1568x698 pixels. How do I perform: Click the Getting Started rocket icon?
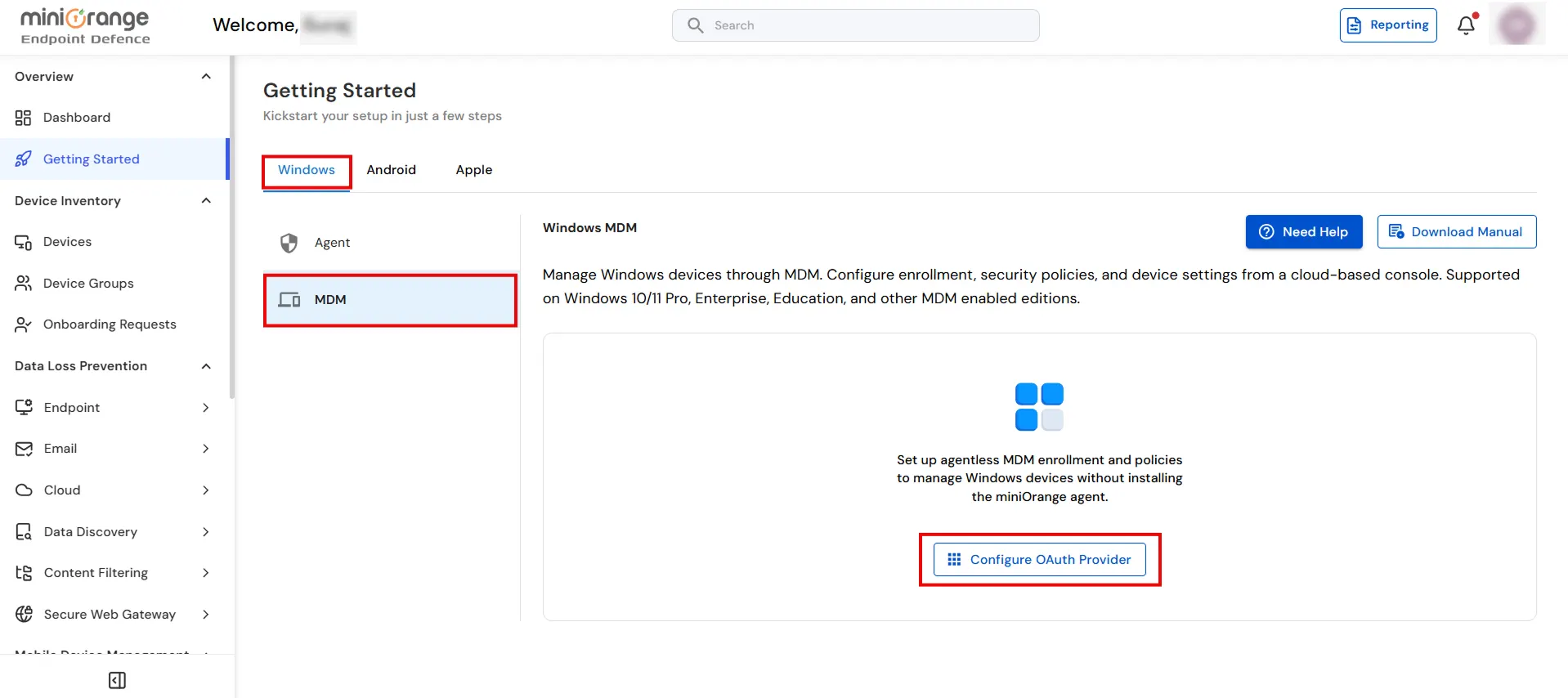(23, 159)
